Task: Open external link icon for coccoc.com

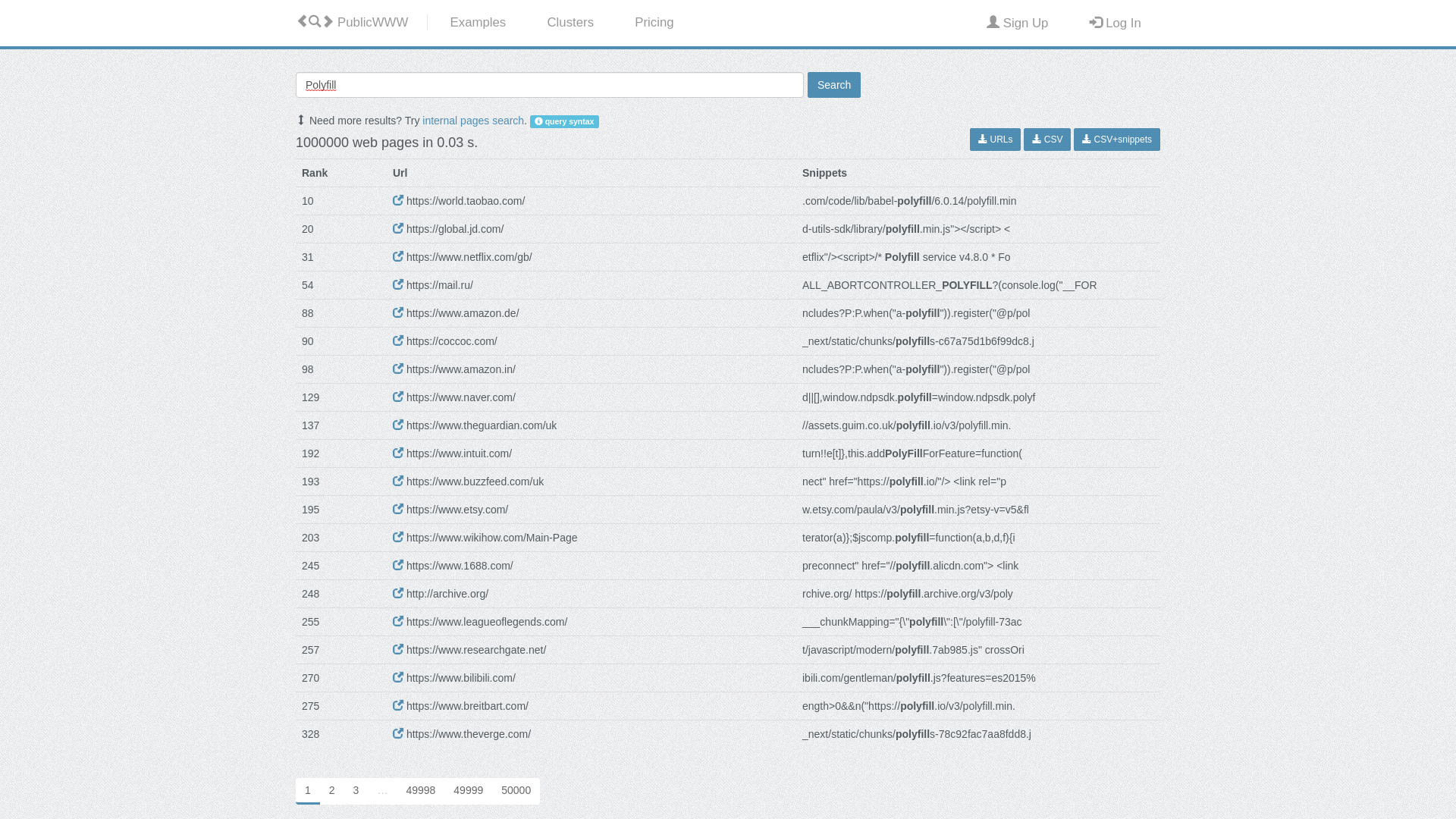Action: click(x=398, y=341)
